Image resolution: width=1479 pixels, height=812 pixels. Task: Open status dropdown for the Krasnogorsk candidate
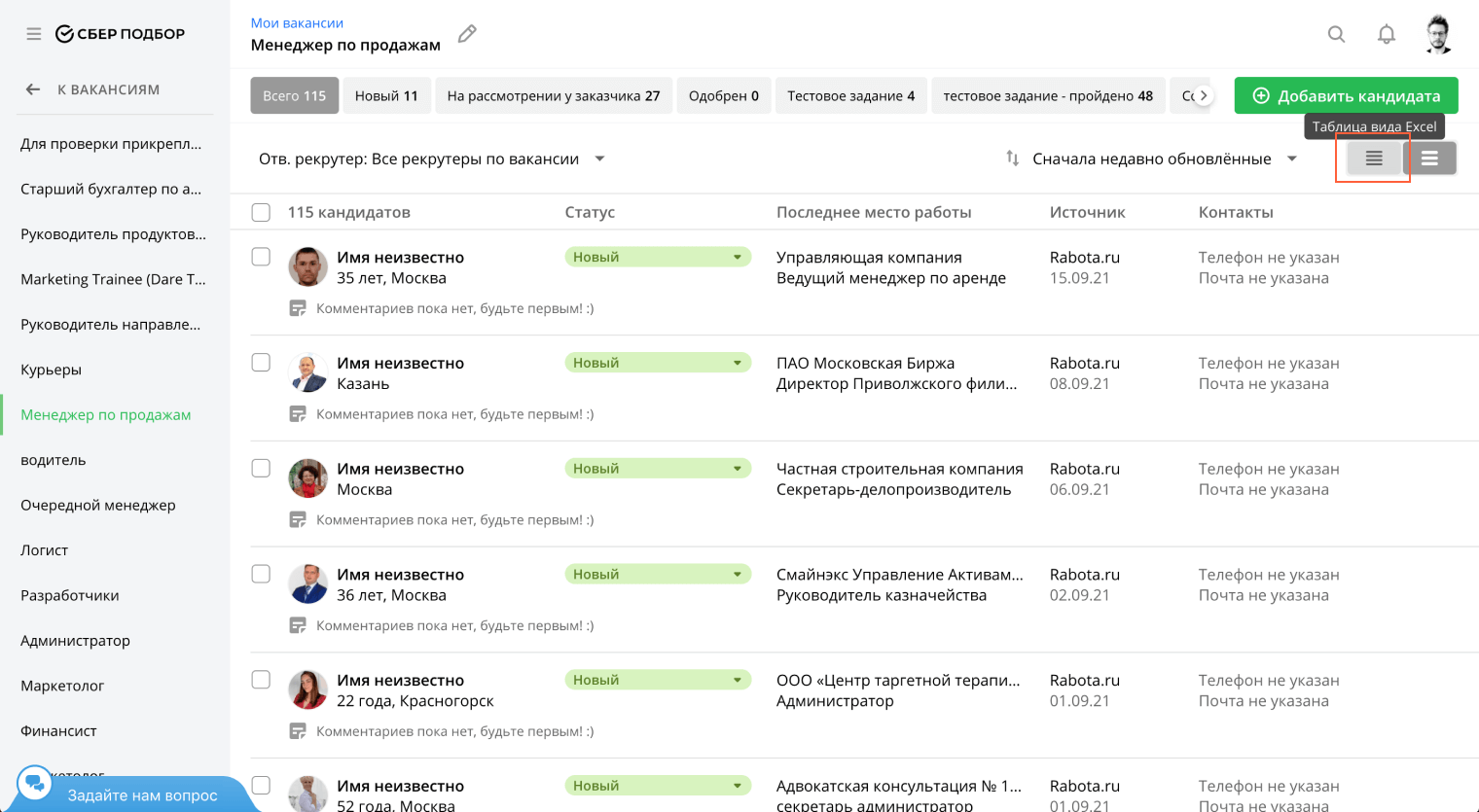click(x=737, y=680)
